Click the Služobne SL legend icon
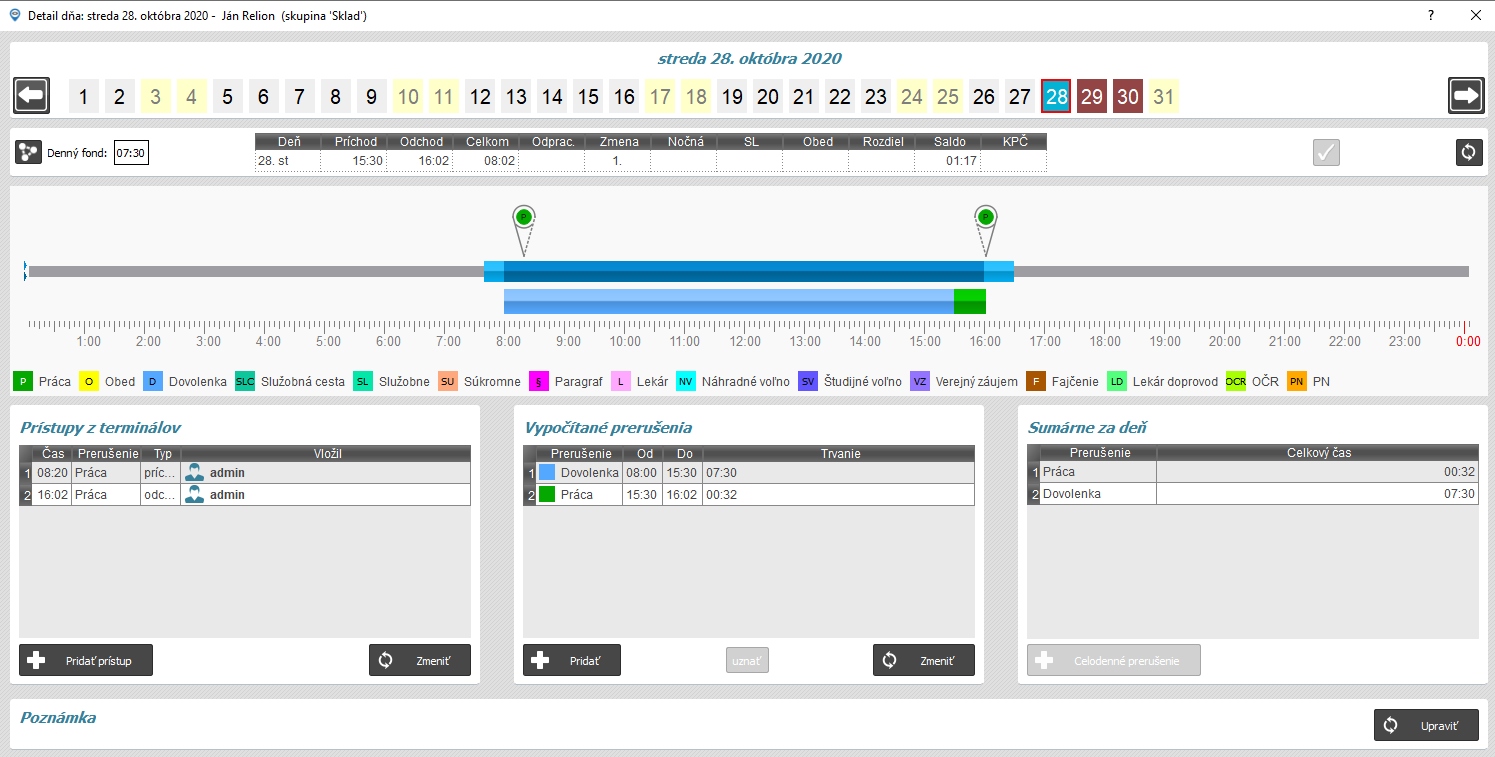1495x757 pixels. tap(363, 381)
